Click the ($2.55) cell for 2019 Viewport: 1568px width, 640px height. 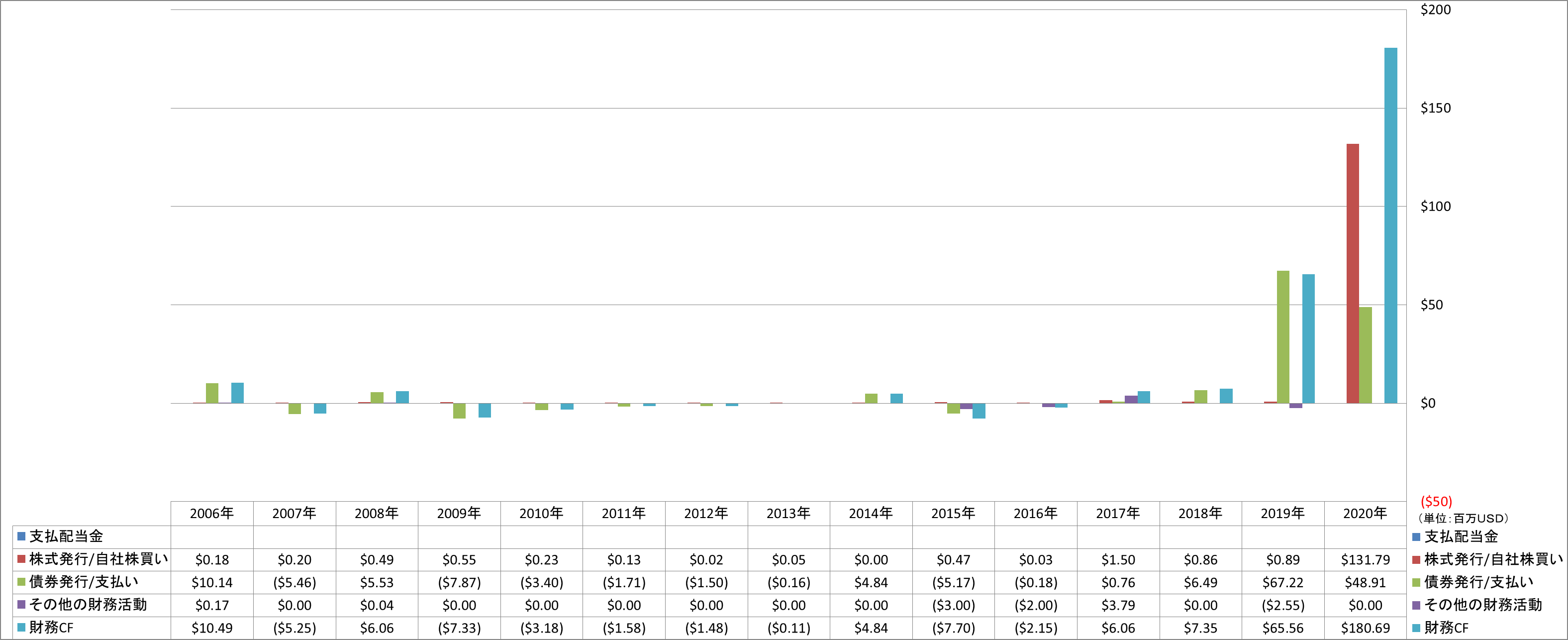click(x=1282, y=605)
